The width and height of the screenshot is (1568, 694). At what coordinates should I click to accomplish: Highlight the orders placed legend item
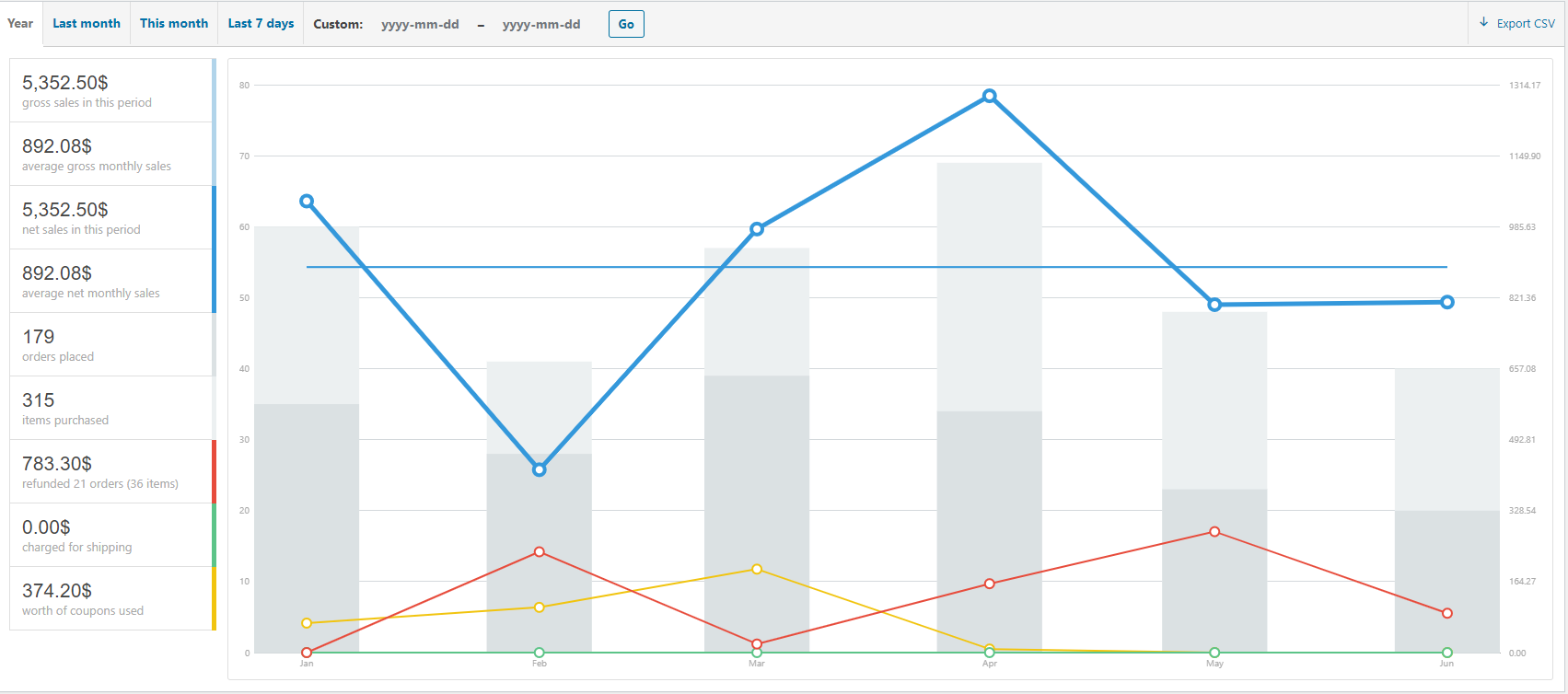click(x=110, y=345)
